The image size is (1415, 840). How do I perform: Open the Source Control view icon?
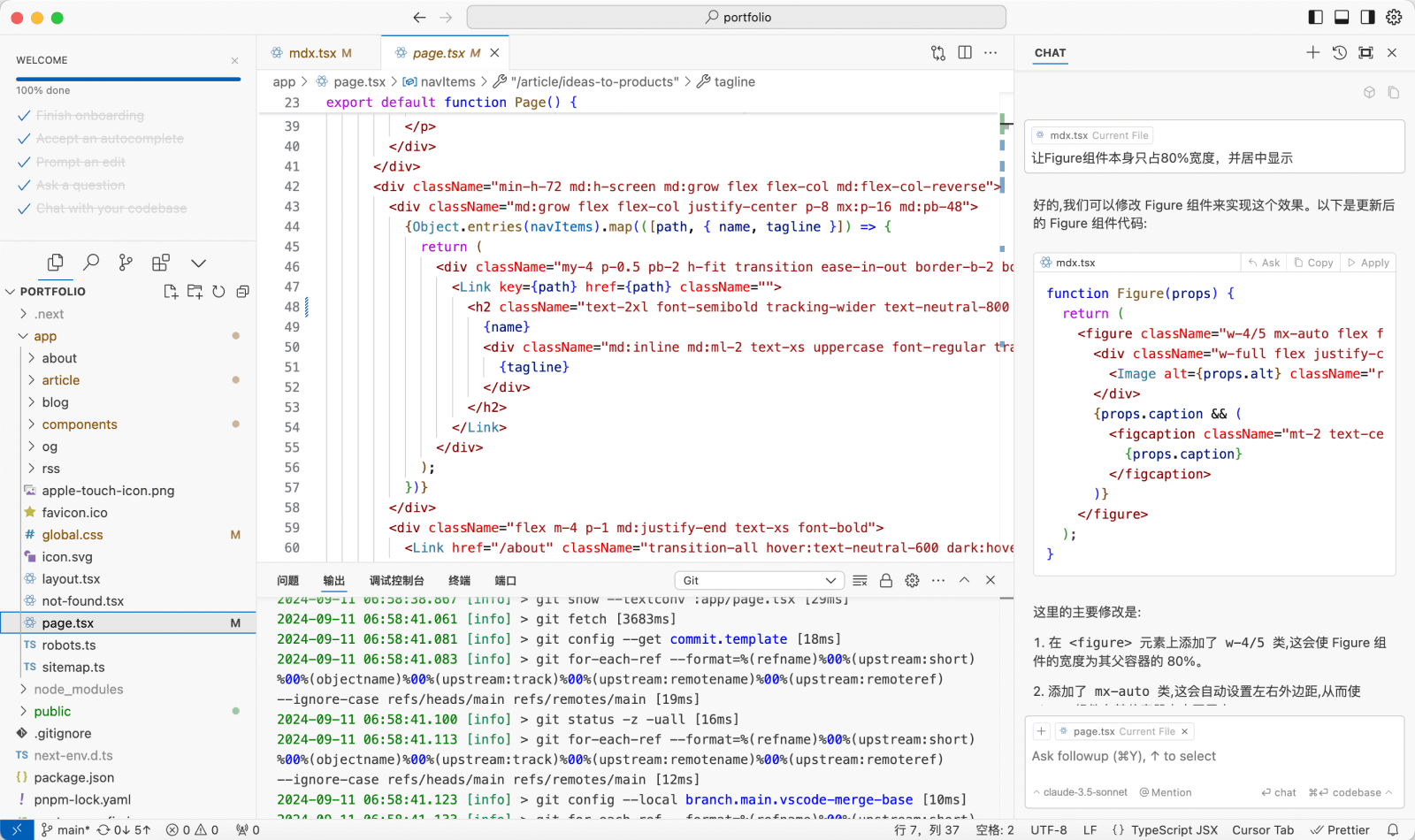(126, 263)
